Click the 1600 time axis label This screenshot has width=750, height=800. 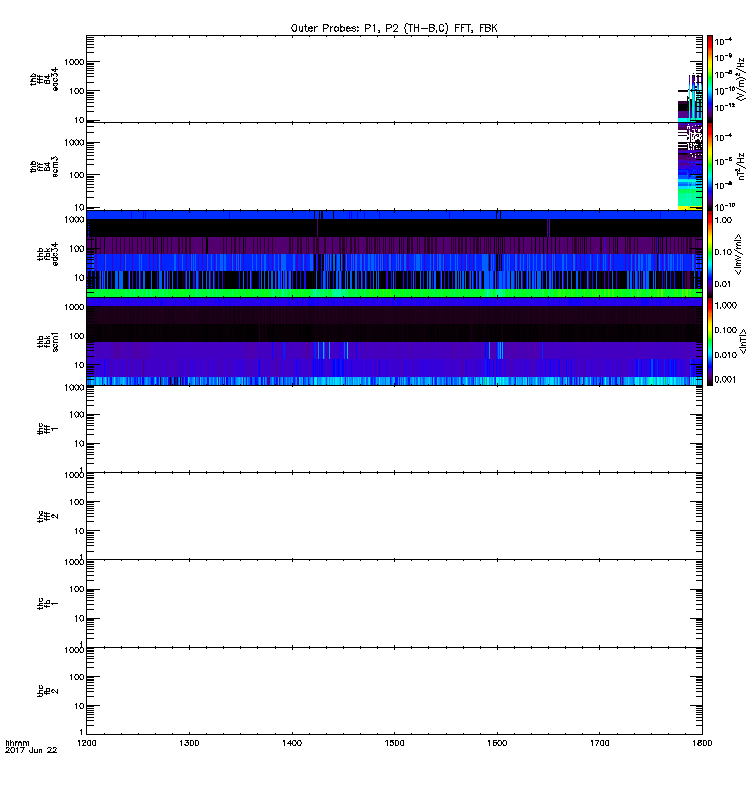[x=497, y=743]
